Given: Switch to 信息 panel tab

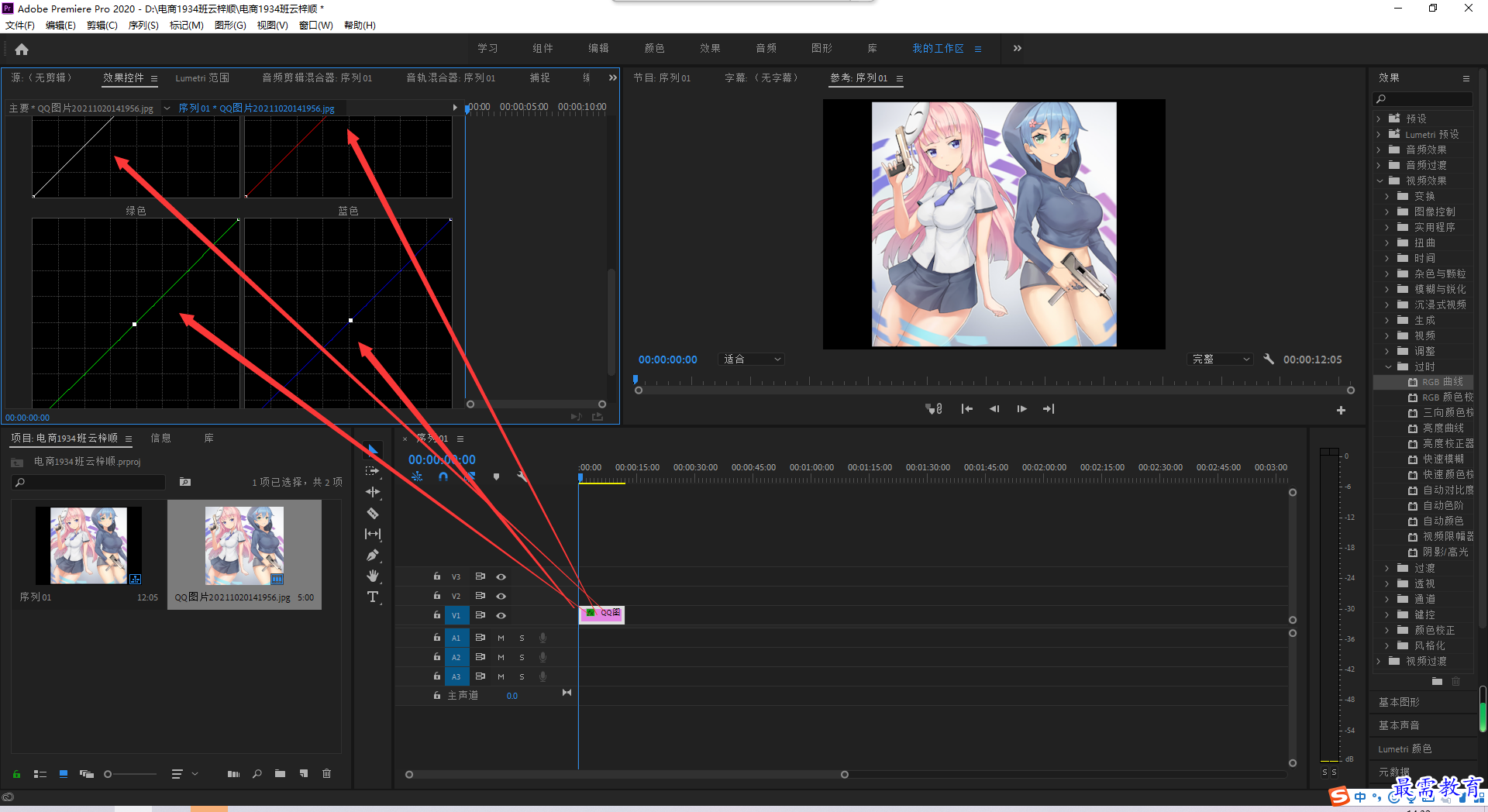Looking at the screenshot, I should click(x=160, y=438).
